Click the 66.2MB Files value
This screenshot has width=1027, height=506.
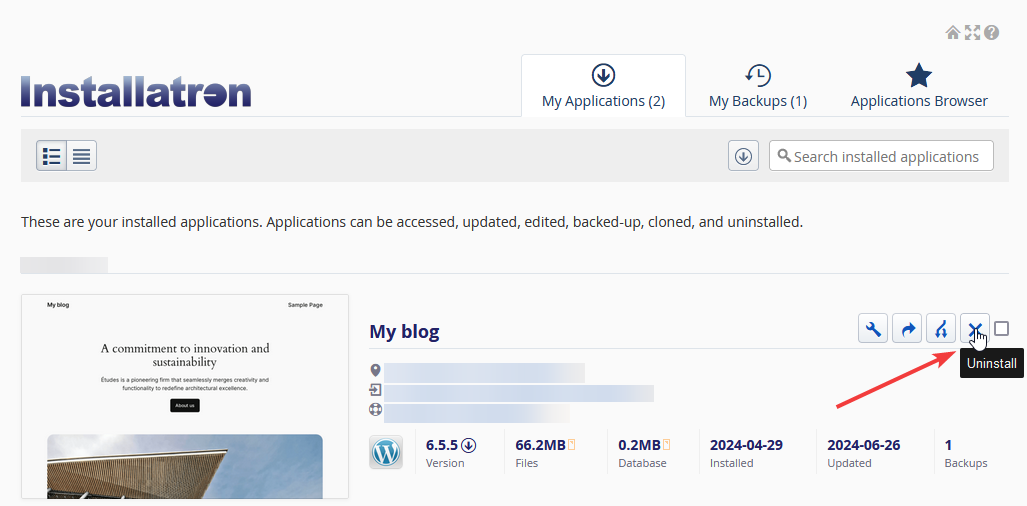(540, 445)
